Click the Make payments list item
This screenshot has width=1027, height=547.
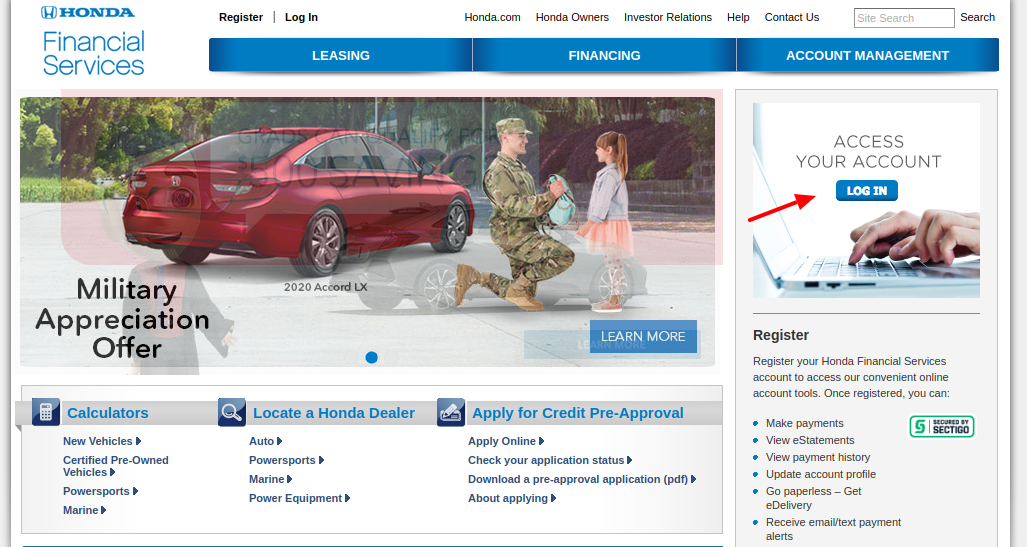[x=804, y=423]
